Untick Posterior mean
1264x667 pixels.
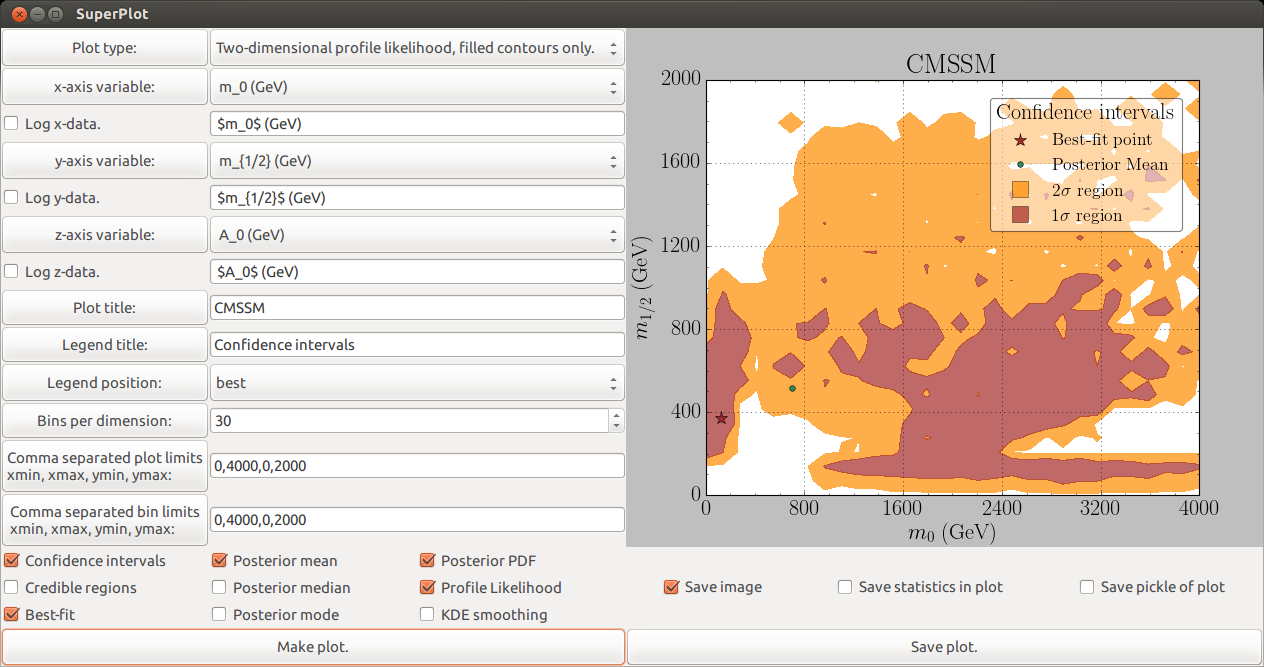220,561
